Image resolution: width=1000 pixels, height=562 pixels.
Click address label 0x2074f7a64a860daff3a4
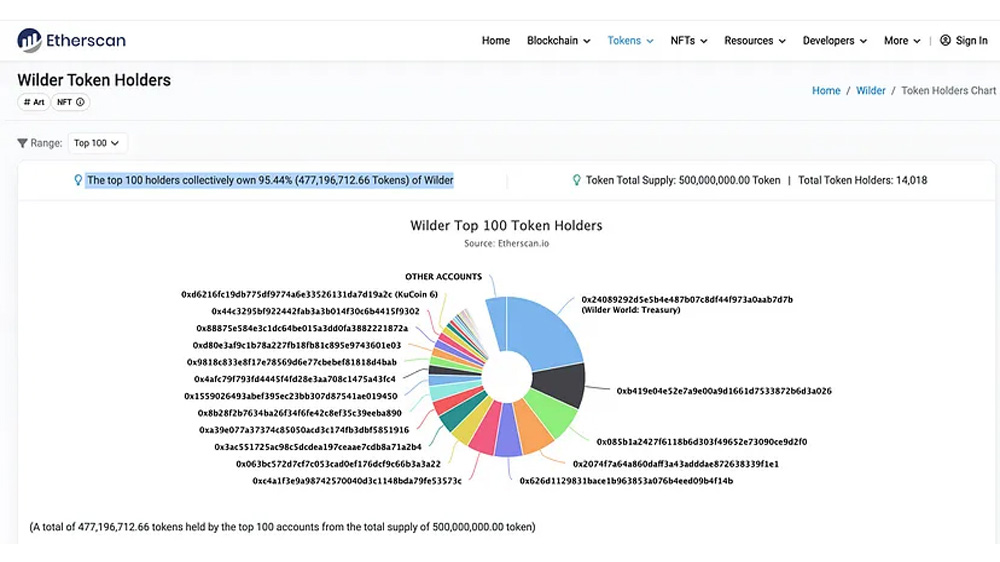675,464
